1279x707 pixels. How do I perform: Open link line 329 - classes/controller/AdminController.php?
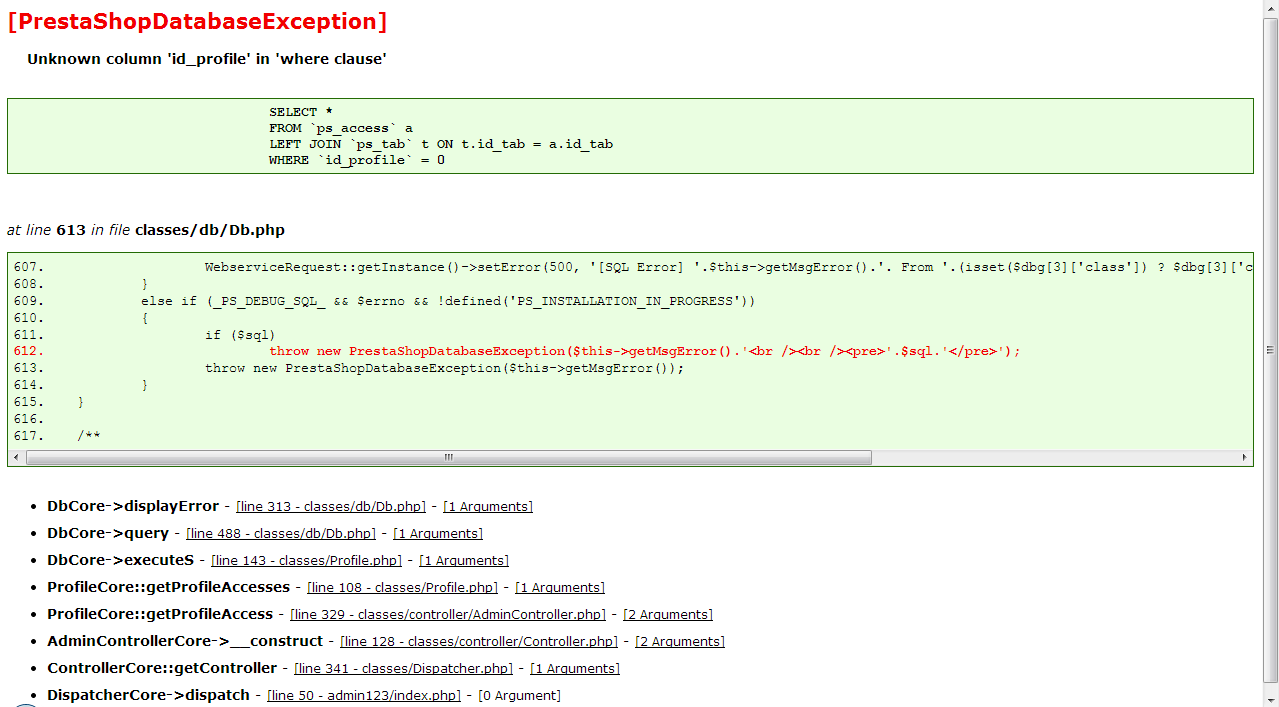(x=449, y=615)
